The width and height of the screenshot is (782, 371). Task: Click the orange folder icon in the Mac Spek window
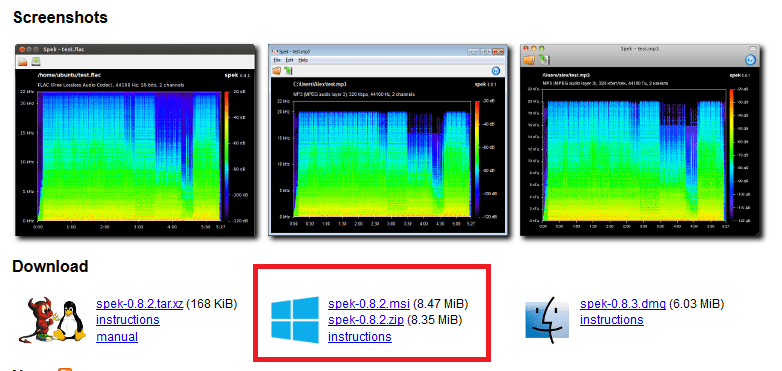coord(529,60)
